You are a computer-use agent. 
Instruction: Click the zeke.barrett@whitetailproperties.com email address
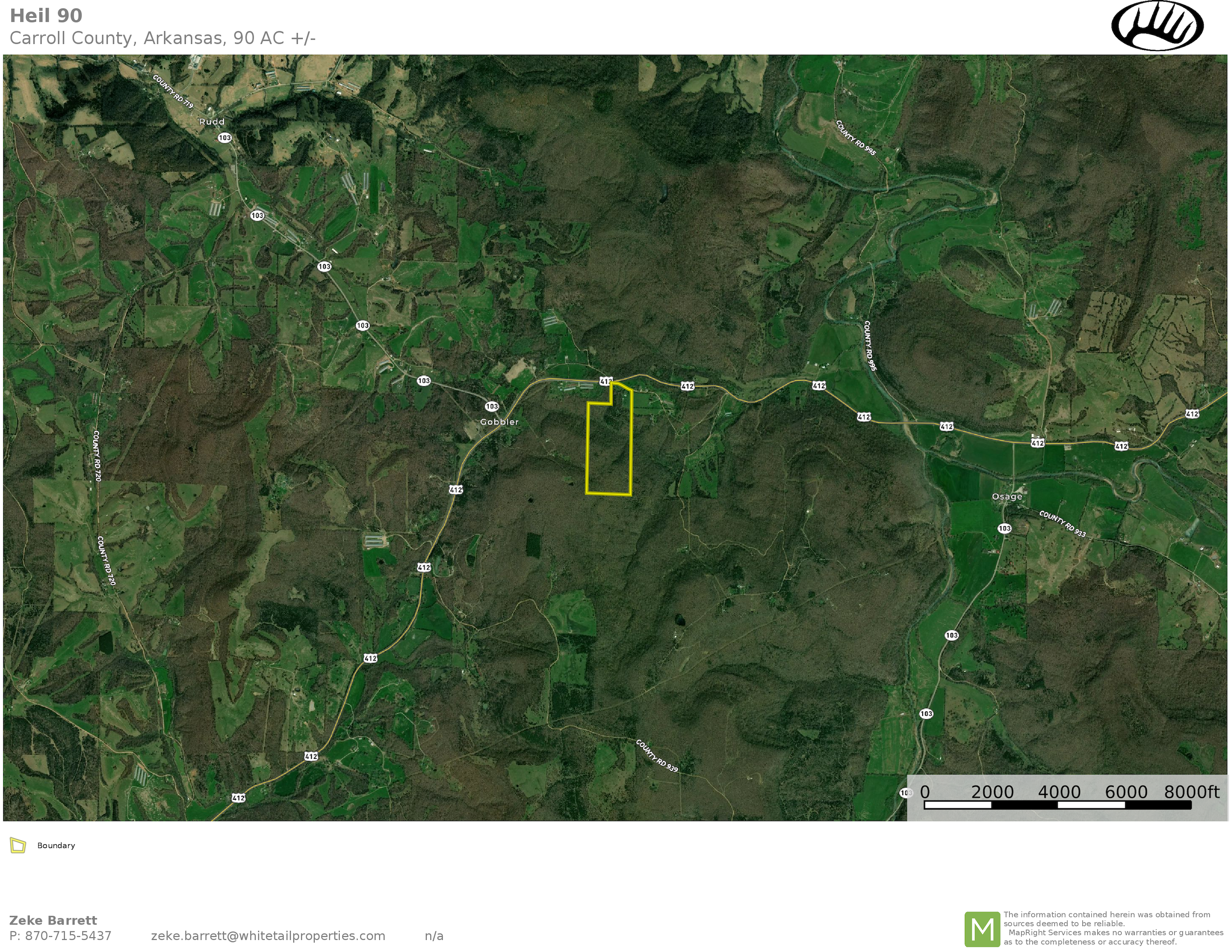pos(268,936)
